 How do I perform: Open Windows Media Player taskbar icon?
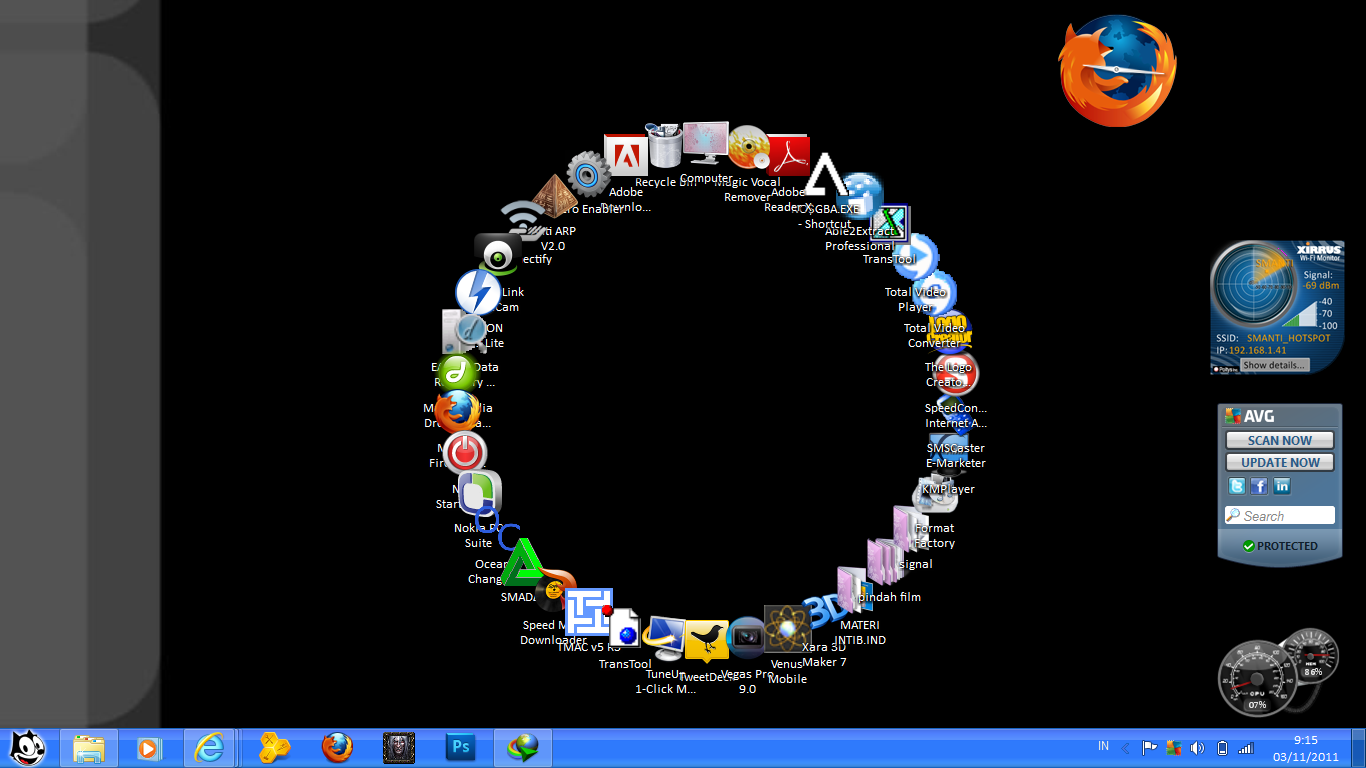149,747
